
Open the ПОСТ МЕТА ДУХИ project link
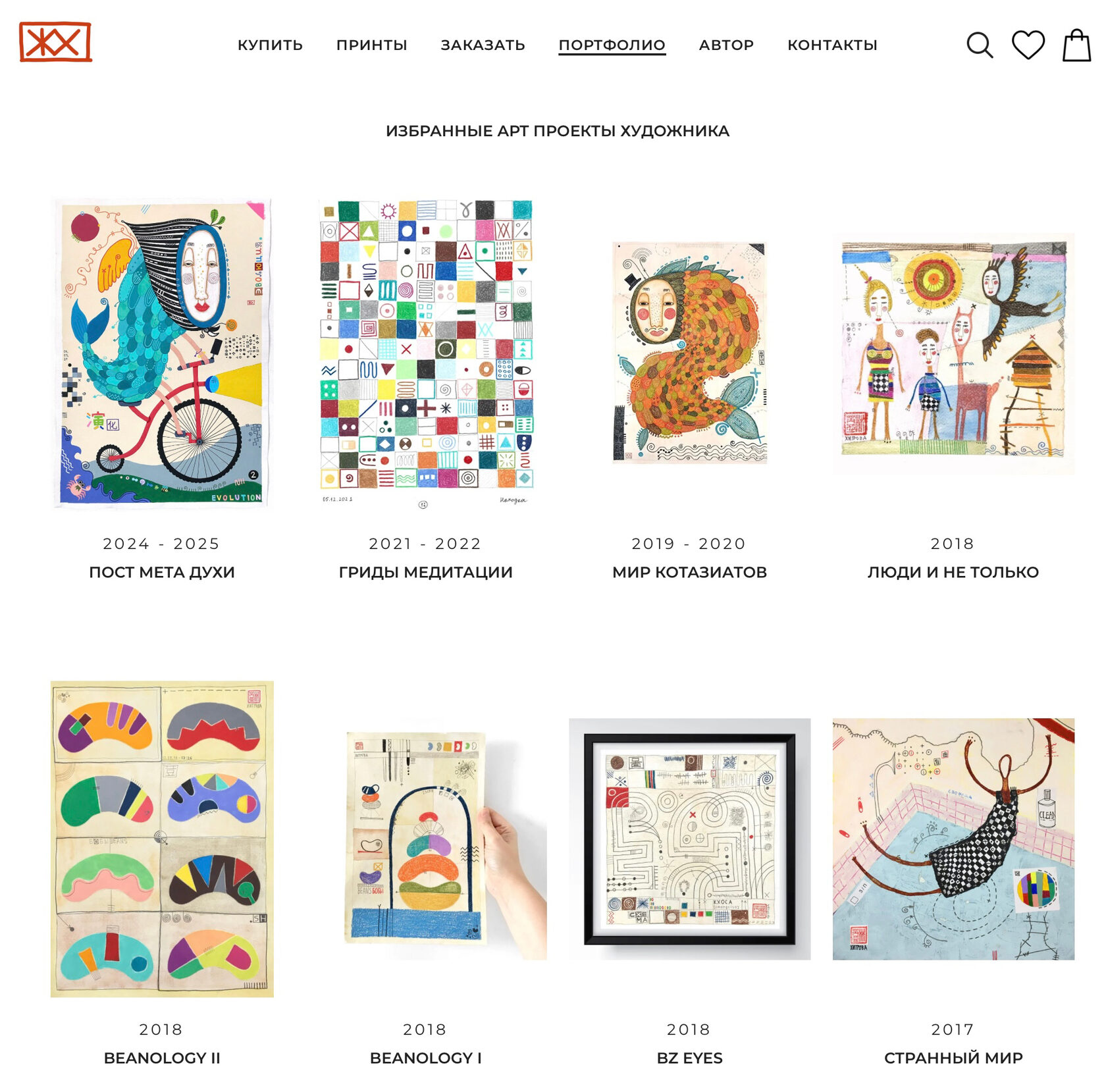(162, 572)
